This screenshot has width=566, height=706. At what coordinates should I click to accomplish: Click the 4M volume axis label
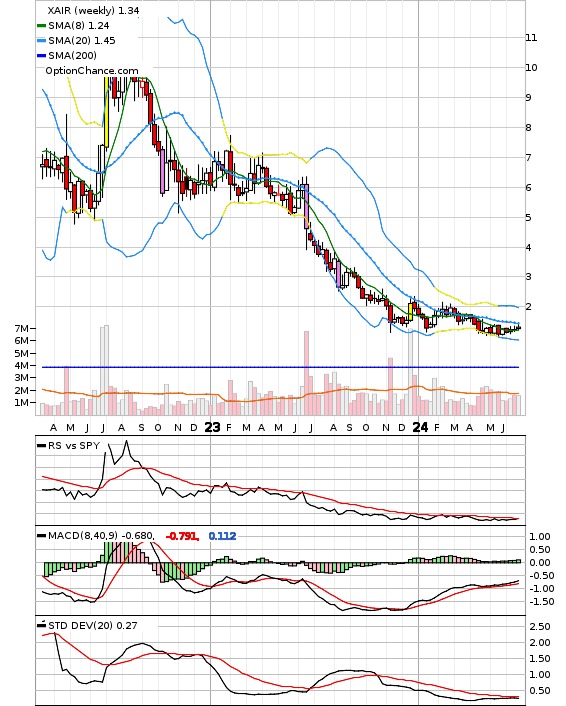[21, 366]
